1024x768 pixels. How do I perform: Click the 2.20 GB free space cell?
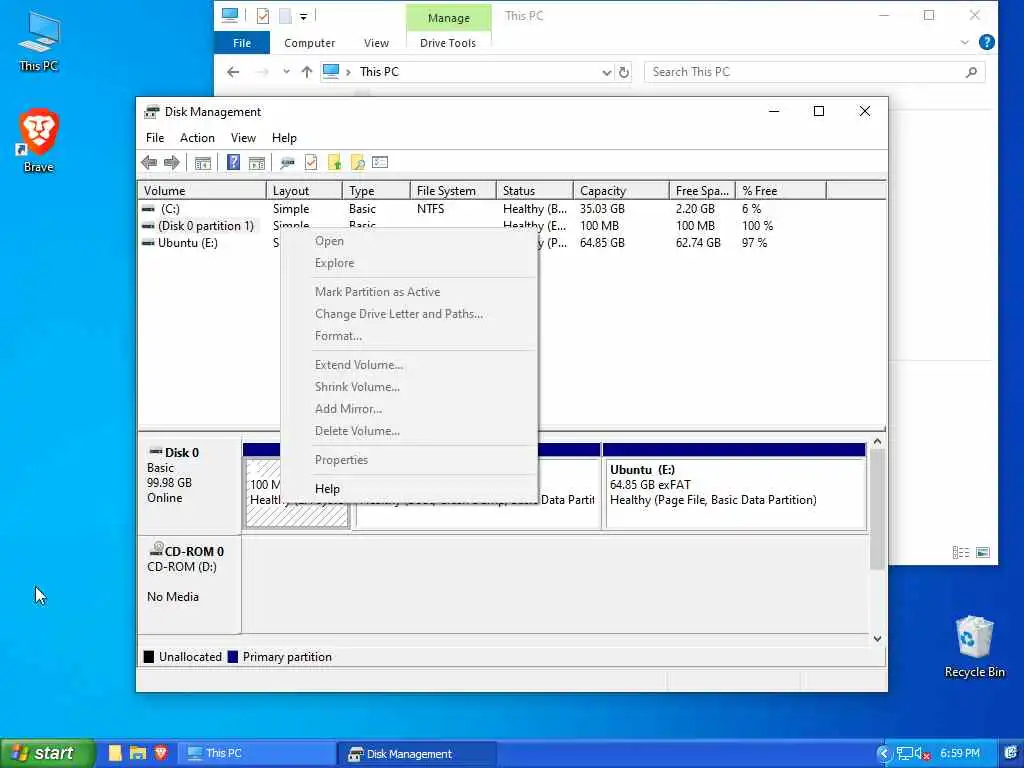pyautogui.click(x=696, y=209)
